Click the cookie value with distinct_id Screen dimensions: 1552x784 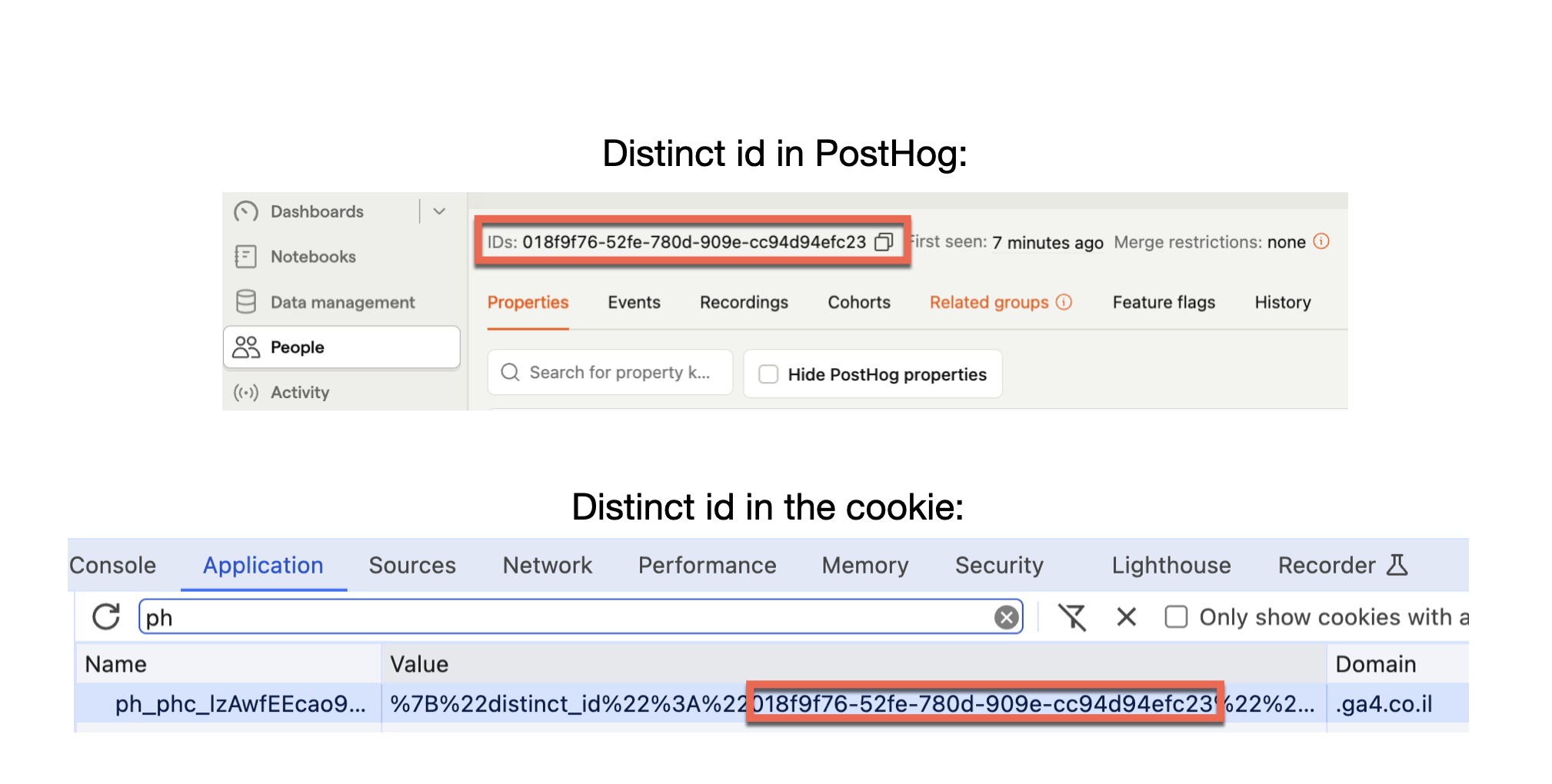pos(854,704)
